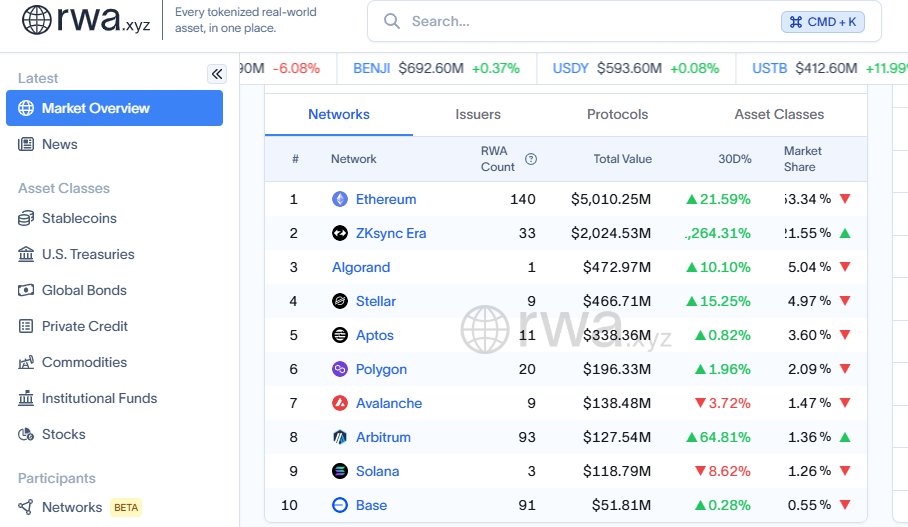Open the ZKsync Era network link
The height and width of the screenshot is (527, 908).
[391, 233]
